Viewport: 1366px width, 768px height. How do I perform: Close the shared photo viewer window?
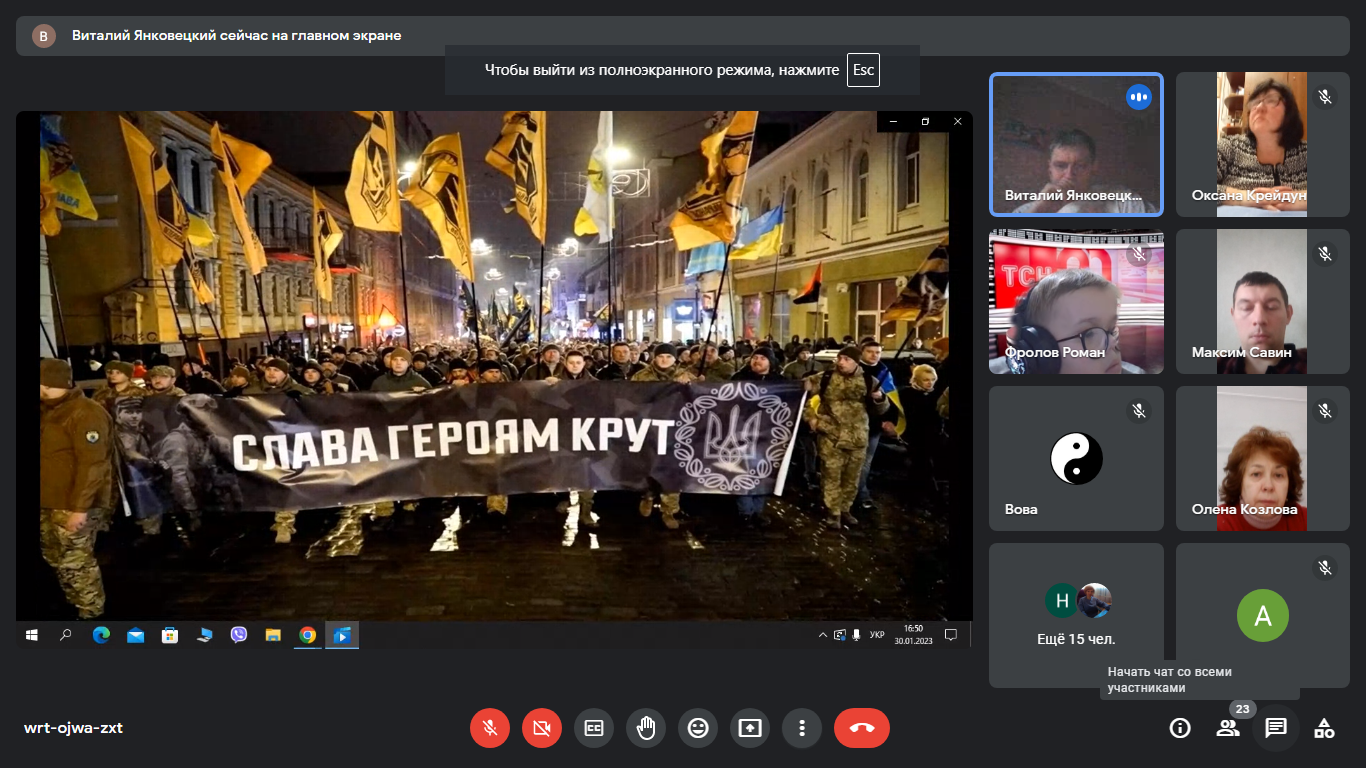(x=957, y=121)
